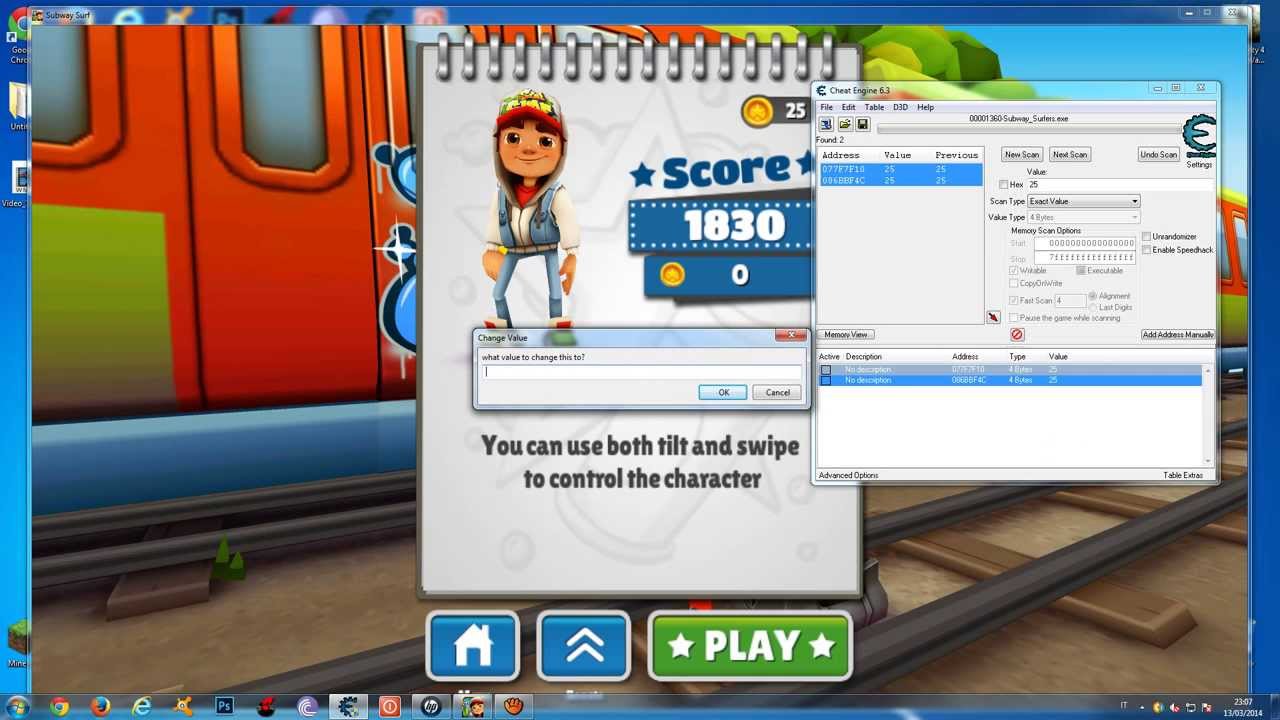Activate freeze checkbox for 086BBF4C row

click(826, 380)
